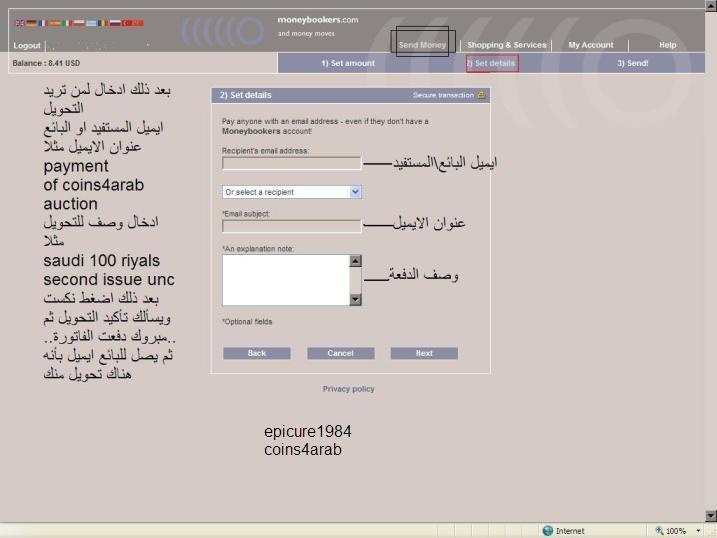
Task: Switch language with the French flag
Action: (43, 23)
